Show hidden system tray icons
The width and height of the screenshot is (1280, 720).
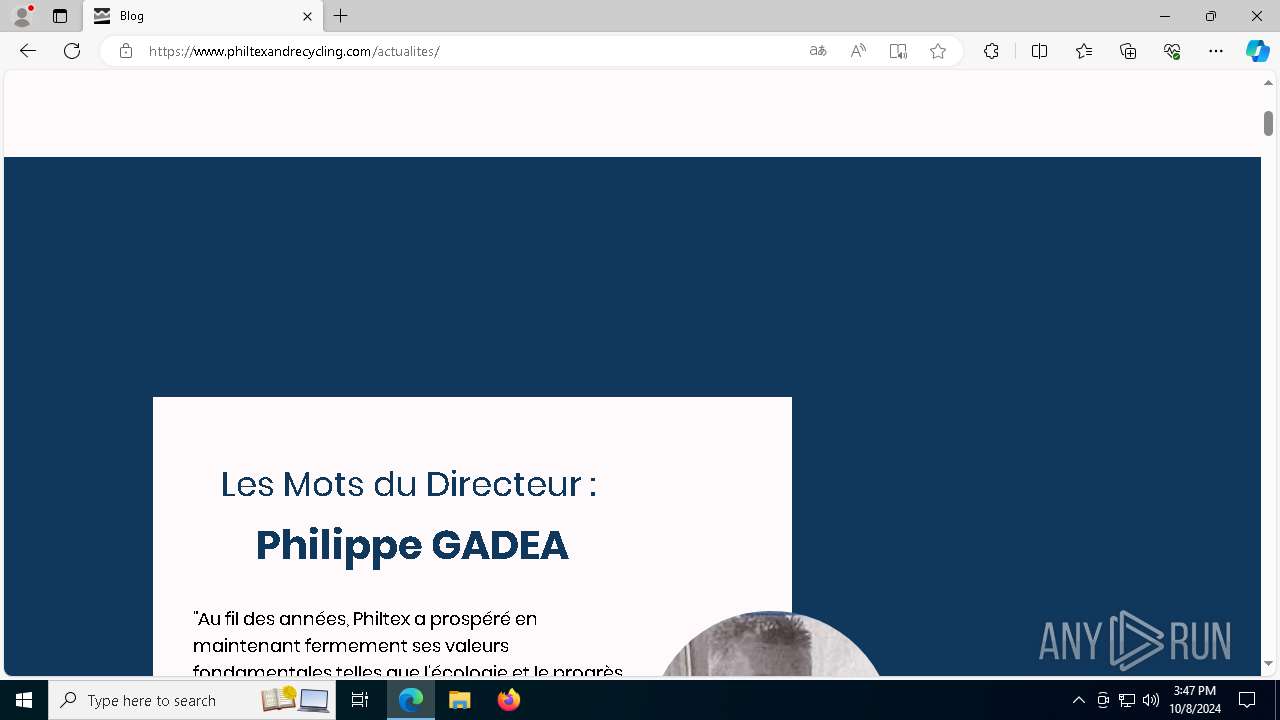coord(1079,700)
